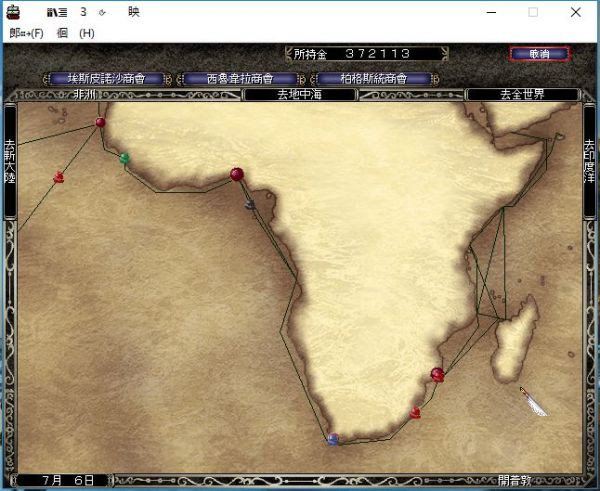Select the large red port on southeast Africa coast
This screenshot has width=600, height=491.
[x=436, y=374]
